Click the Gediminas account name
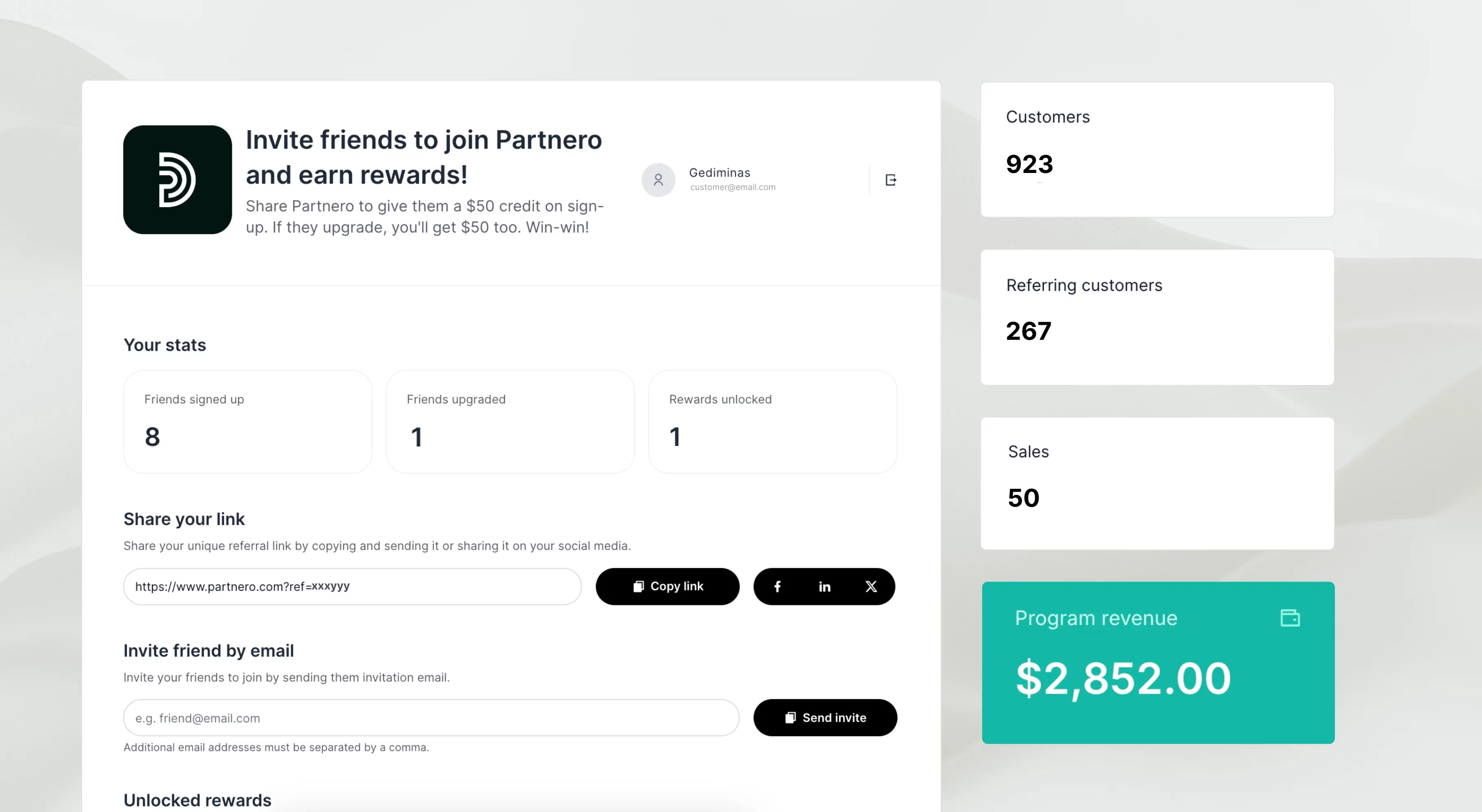 tap(719, 173)
